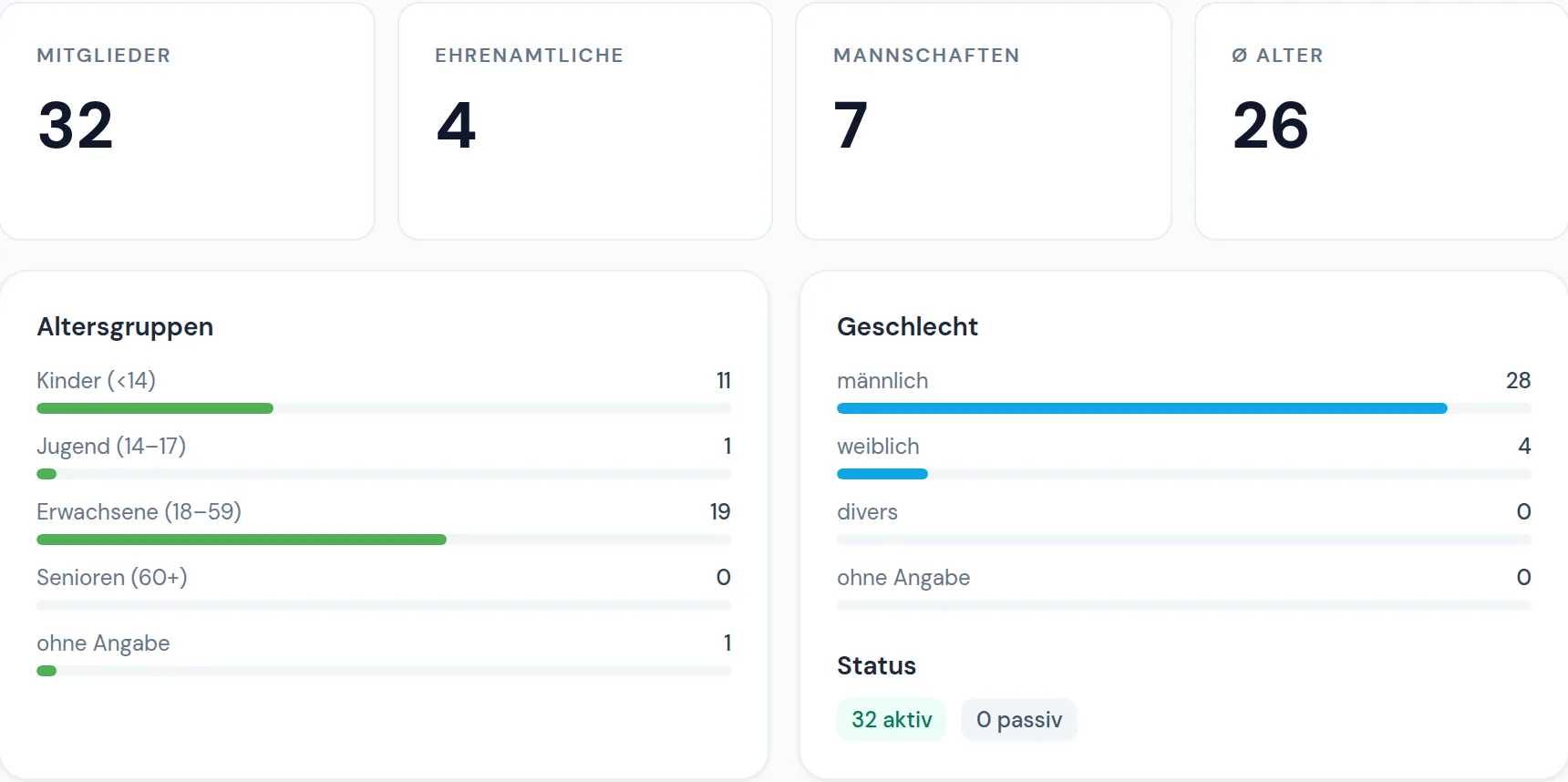Click ohne Angabe in Altersgruppen

103,643
